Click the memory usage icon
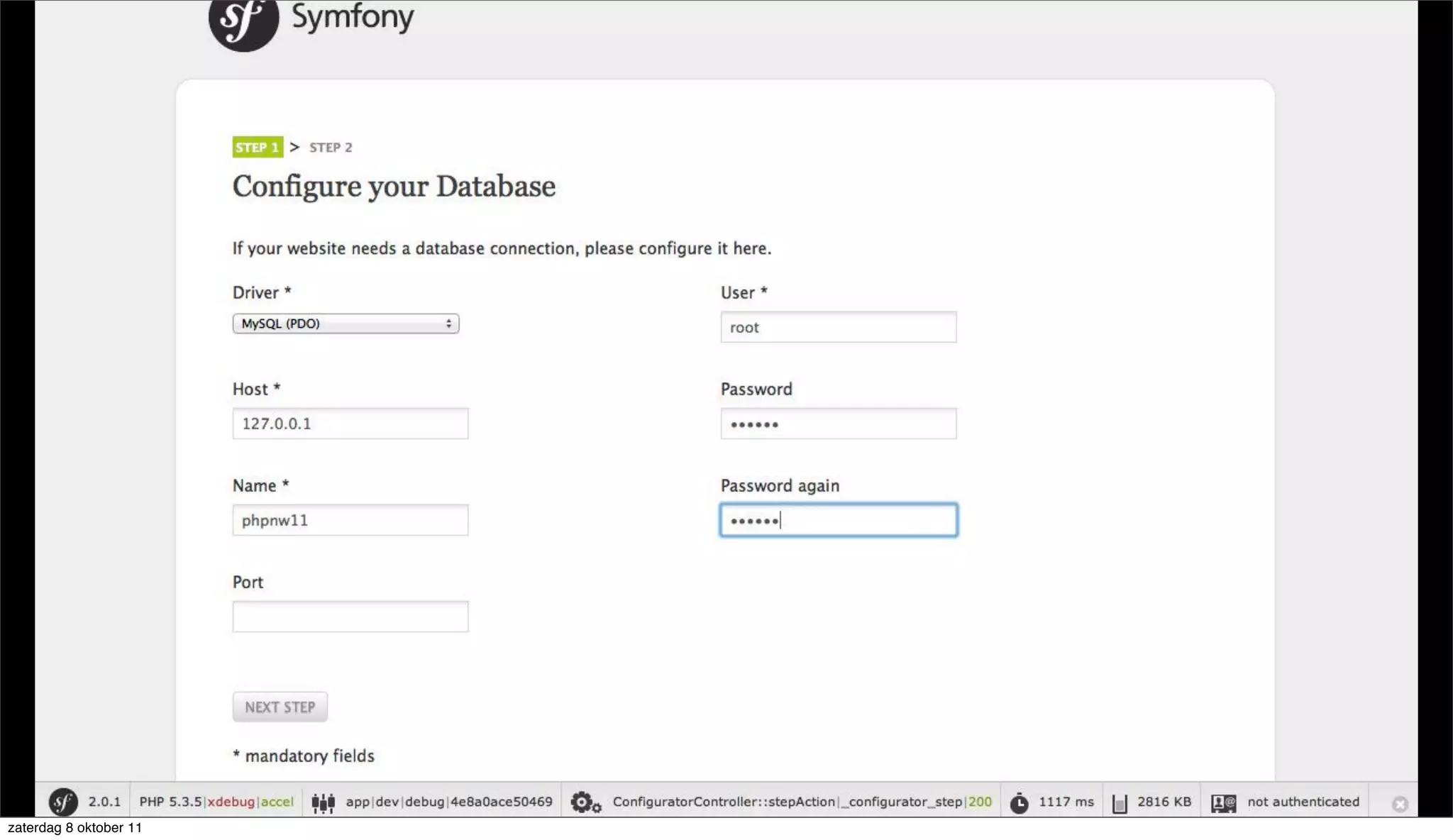The width and height of the screenshot is (1453, 840). pos(1120,803)
